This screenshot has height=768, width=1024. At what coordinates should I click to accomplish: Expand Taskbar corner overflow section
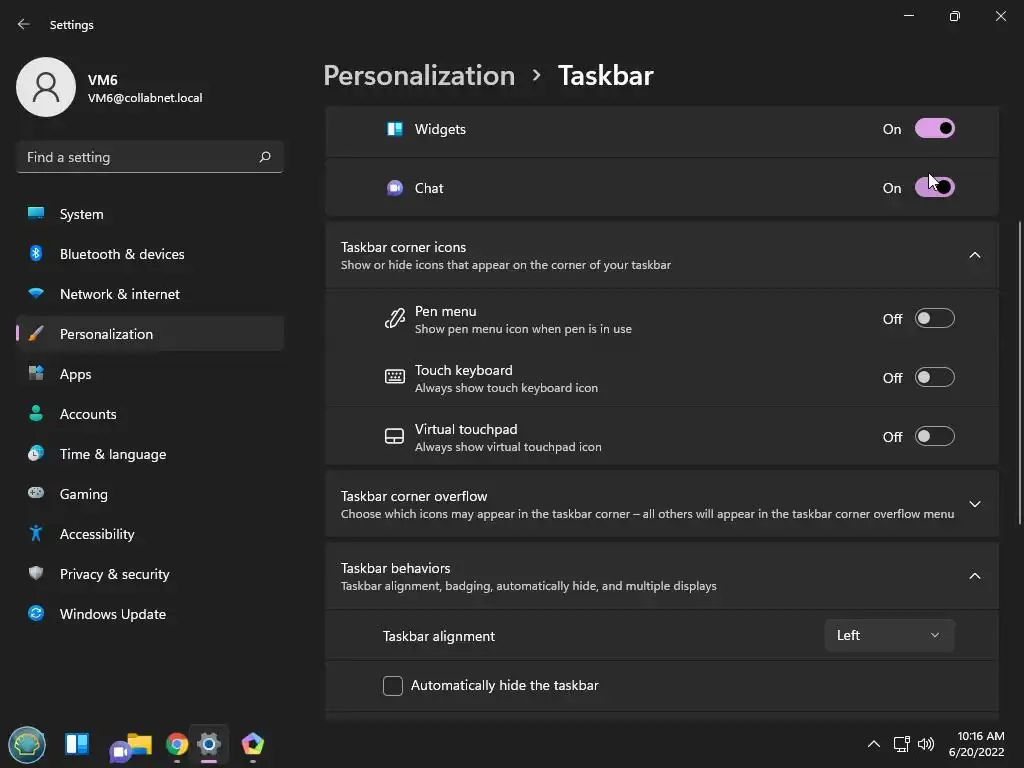point(662,504)
